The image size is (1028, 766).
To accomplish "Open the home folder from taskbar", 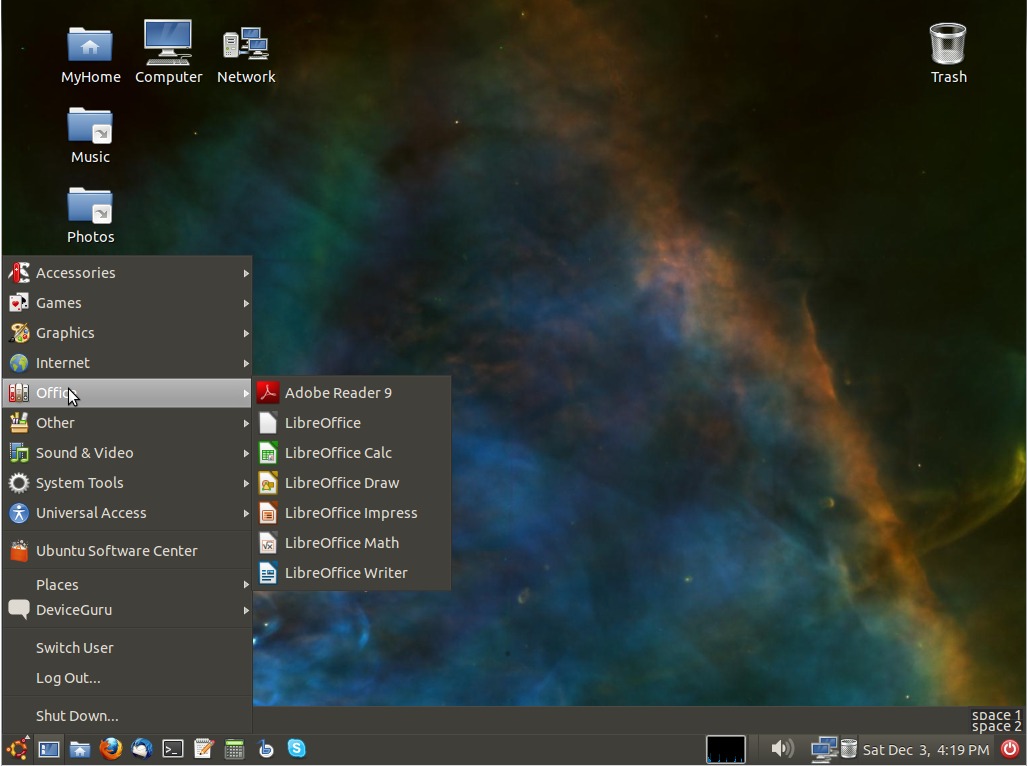I will coord(79,749).
